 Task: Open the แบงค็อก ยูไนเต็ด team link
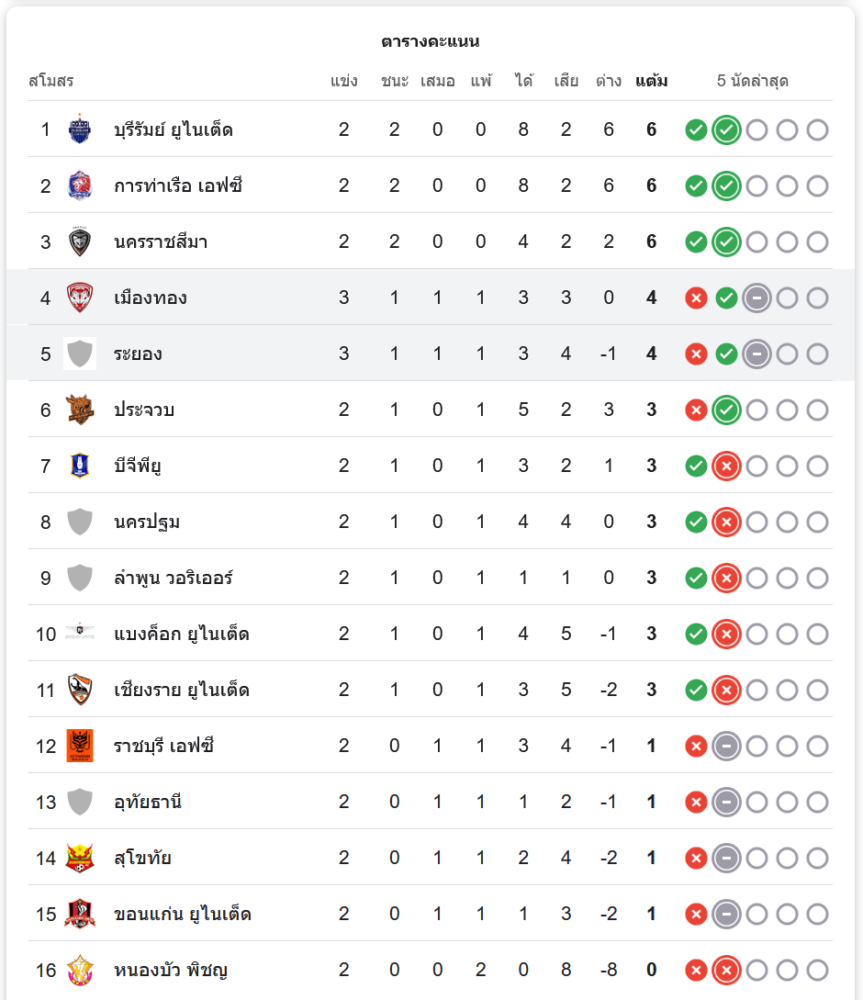182,633
